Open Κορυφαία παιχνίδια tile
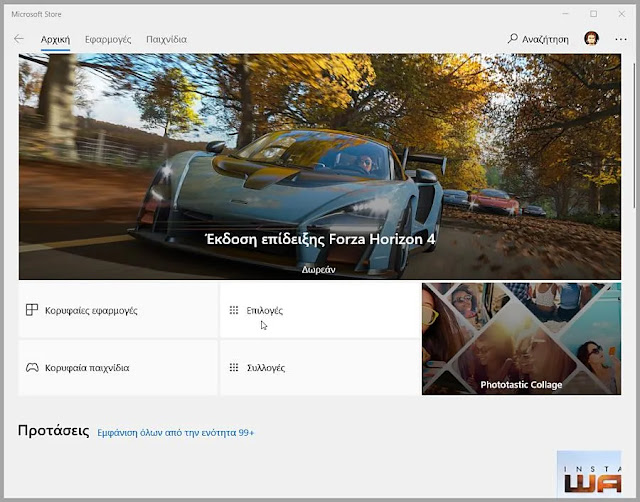Image resolution: width=640 pixels, height=502 pixels. click(118, 368)
